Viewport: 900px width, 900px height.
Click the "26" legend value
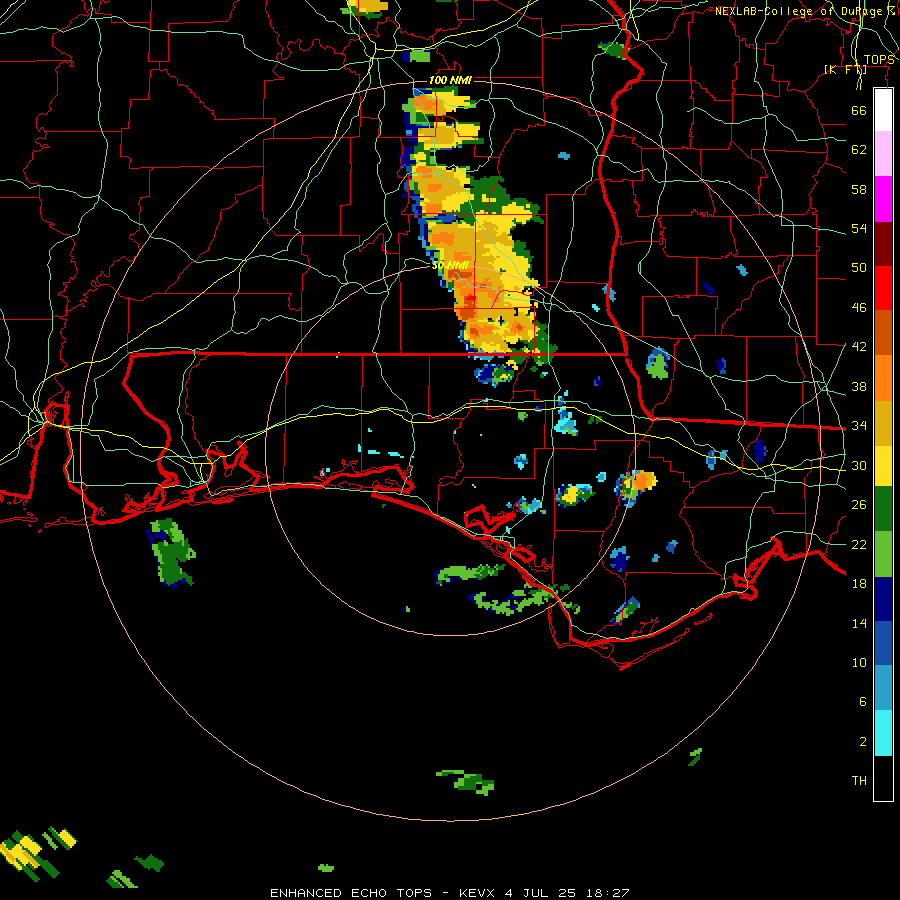[859, 505]
